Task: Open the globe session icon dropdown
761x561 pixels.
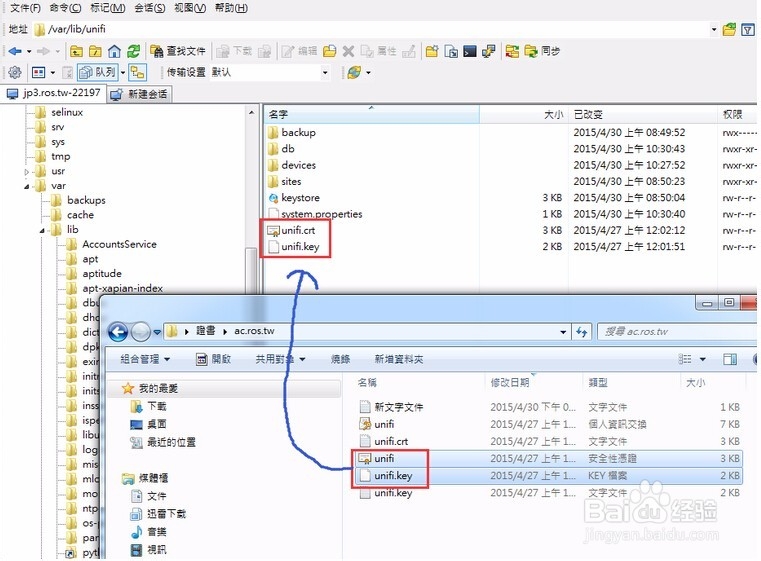Action: click(368, 73)
